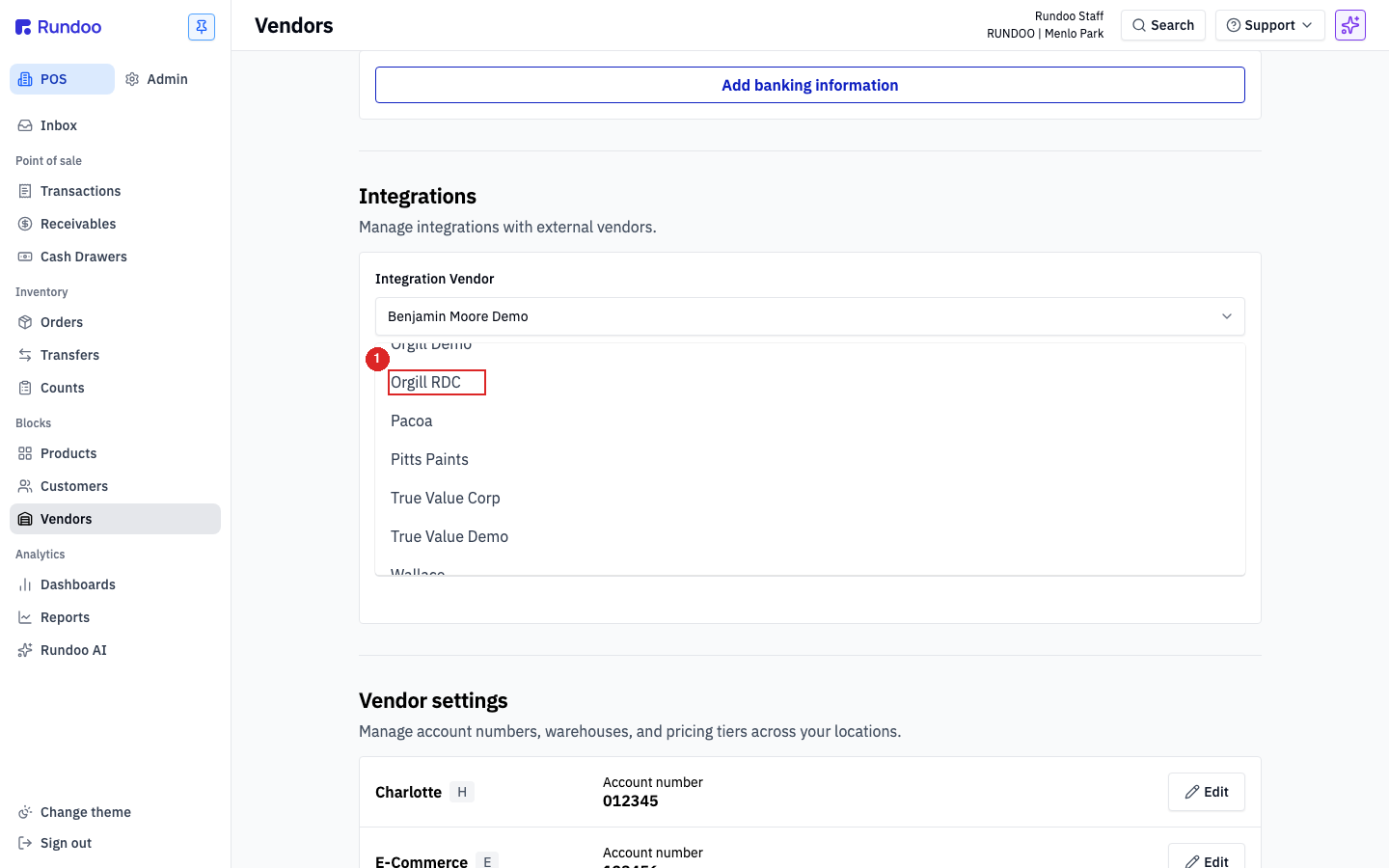The height and width of the screenshot is (868, 1389).
Task: Click RUNDOO | Menlo Park location text
Action: click(1045, 34)
